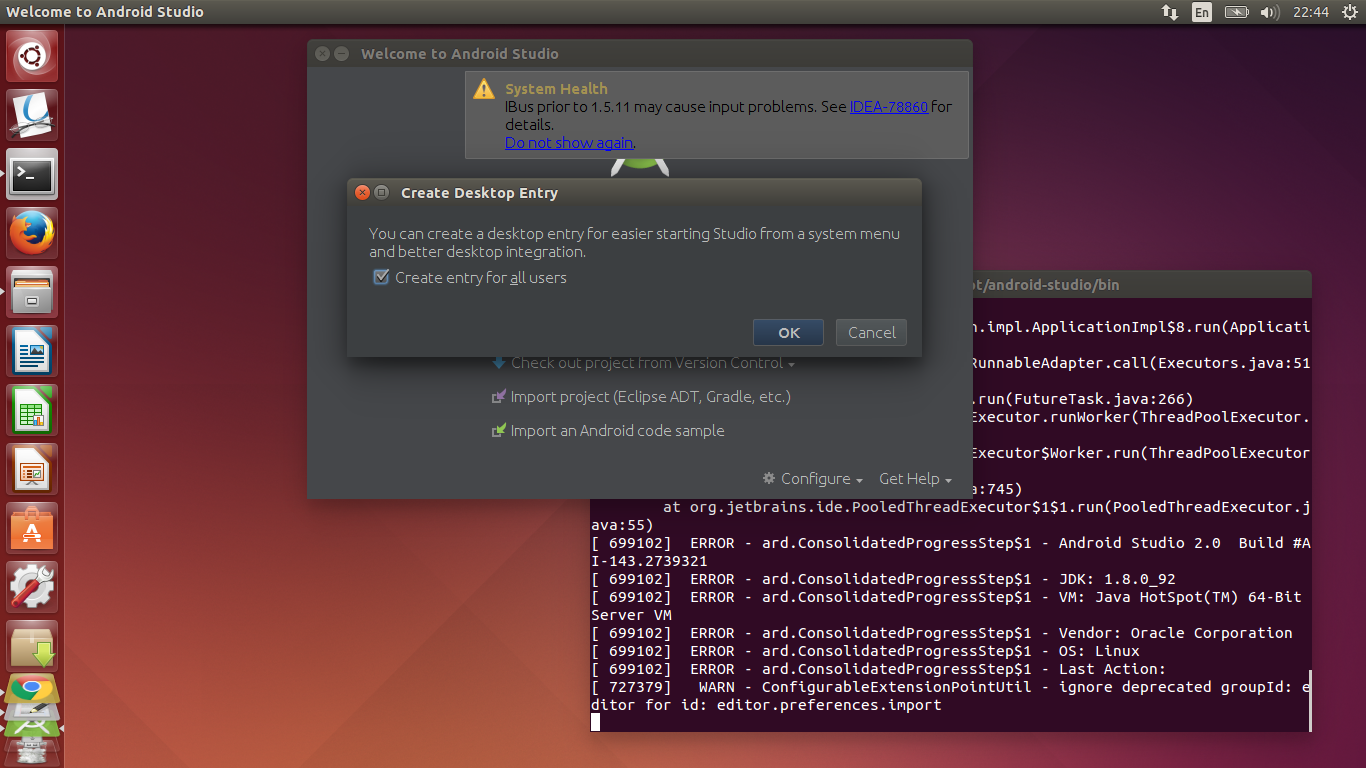The image size is (1366, 768).
Task: Open System Settings wrench-and-gear launcher icon
Action: point(32,587)
